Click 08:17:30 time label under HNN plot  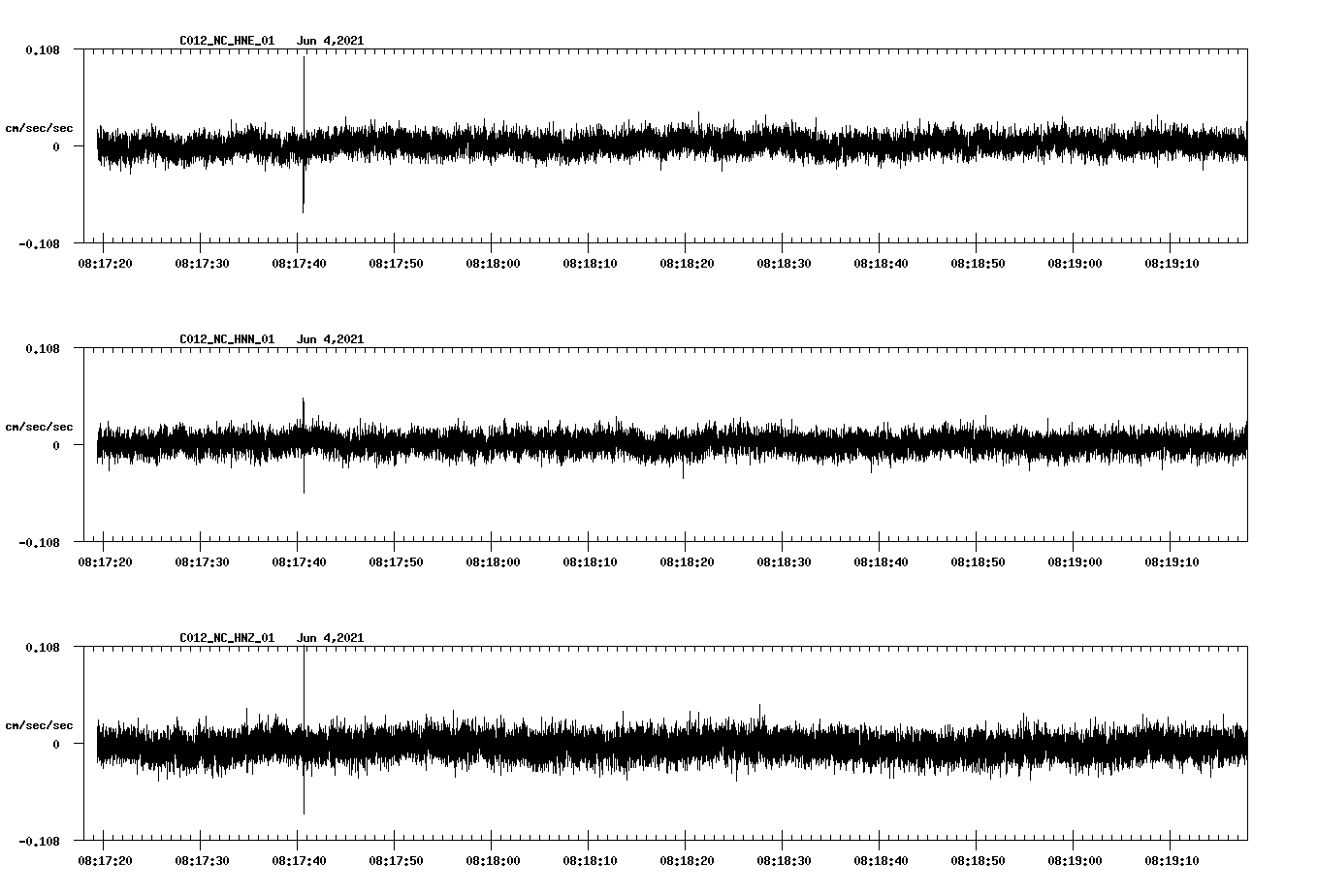coord(202,562)
